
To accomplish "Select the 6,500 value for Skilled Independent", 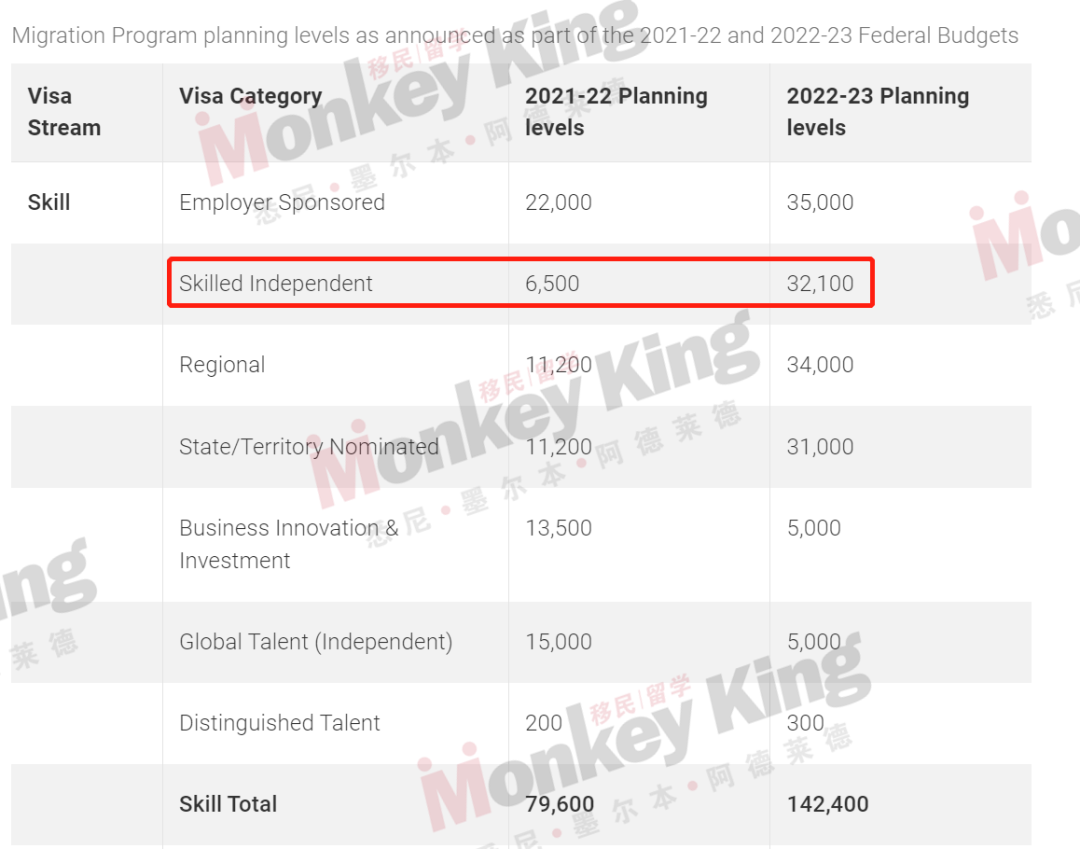I will (x=552, y=283).
